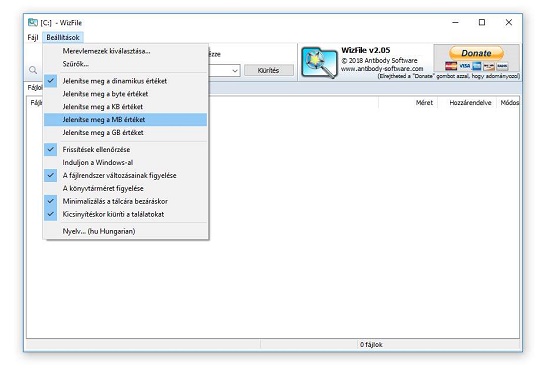Click the WizFile title bar app icon
Screen dimensions: 550x371
click(33, 22)
